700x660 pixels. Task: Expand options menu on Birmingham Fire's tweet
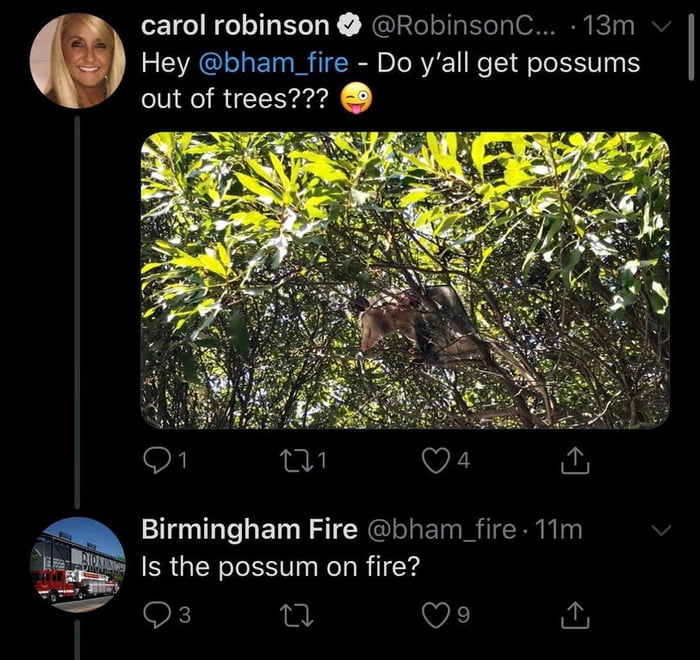tap(660, 531)
